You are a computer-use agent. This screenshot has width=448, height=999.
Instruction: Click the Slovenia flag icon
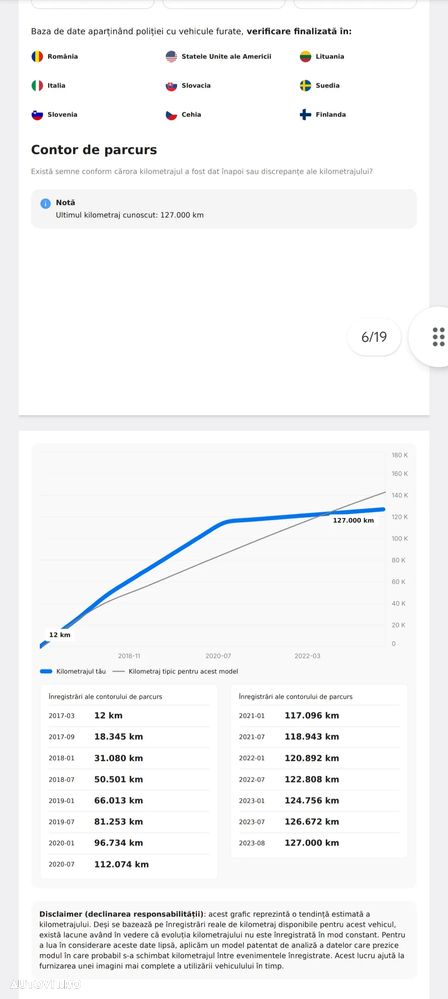coord(37,115)
